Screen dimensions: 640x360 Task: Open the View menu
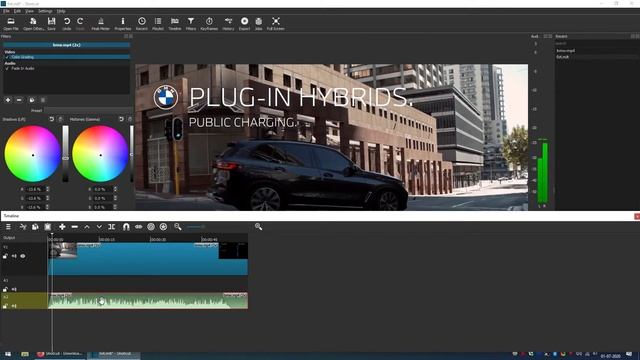29,11
